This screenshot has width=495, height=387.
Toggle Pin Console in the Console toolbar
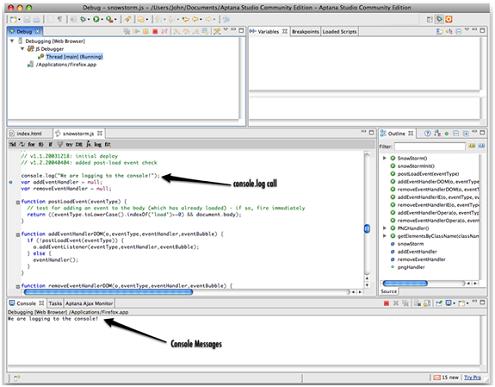tap(439, 303)
